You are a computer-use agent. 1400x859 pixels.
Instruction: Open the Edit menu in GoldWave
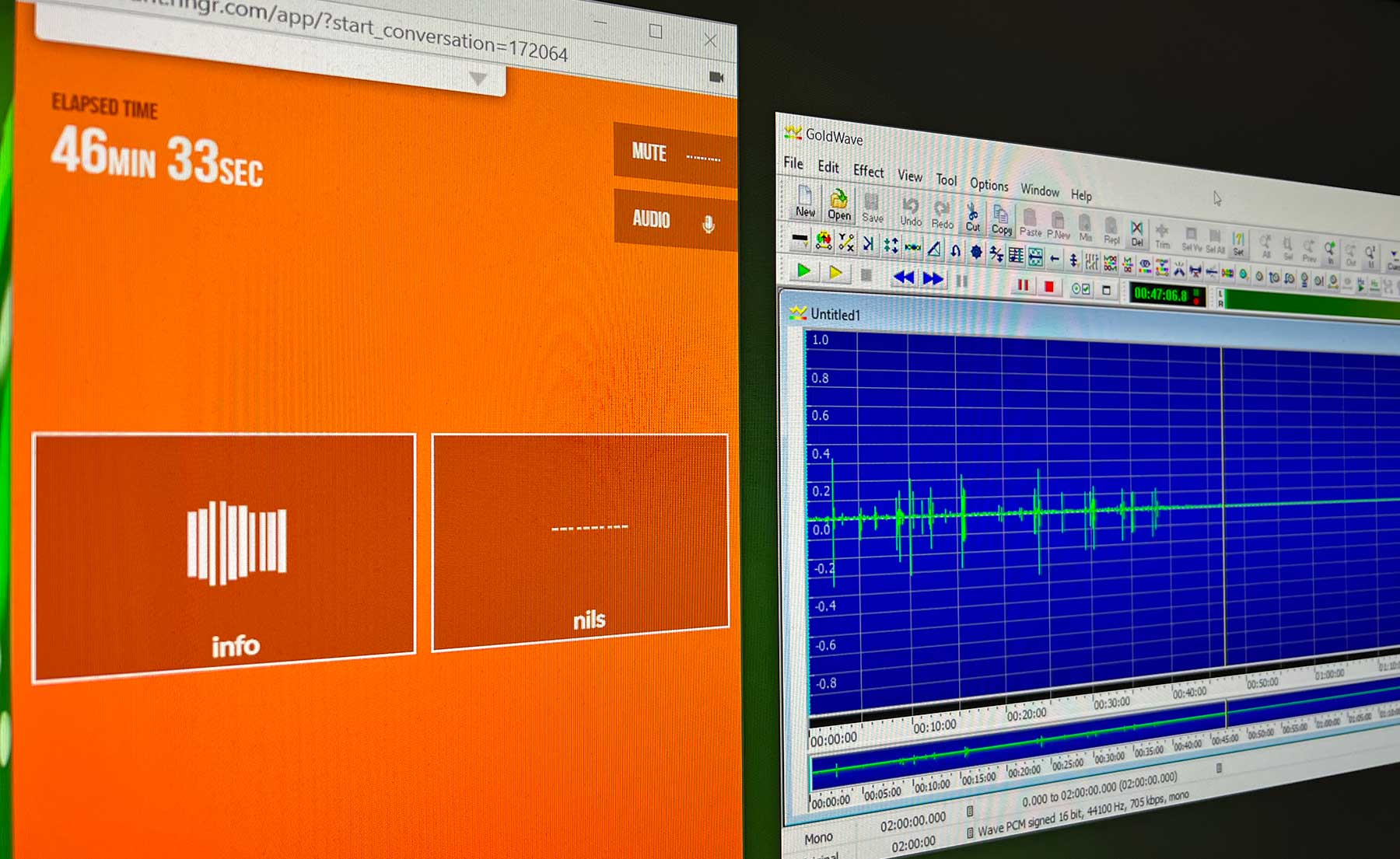tap(828, 167)
